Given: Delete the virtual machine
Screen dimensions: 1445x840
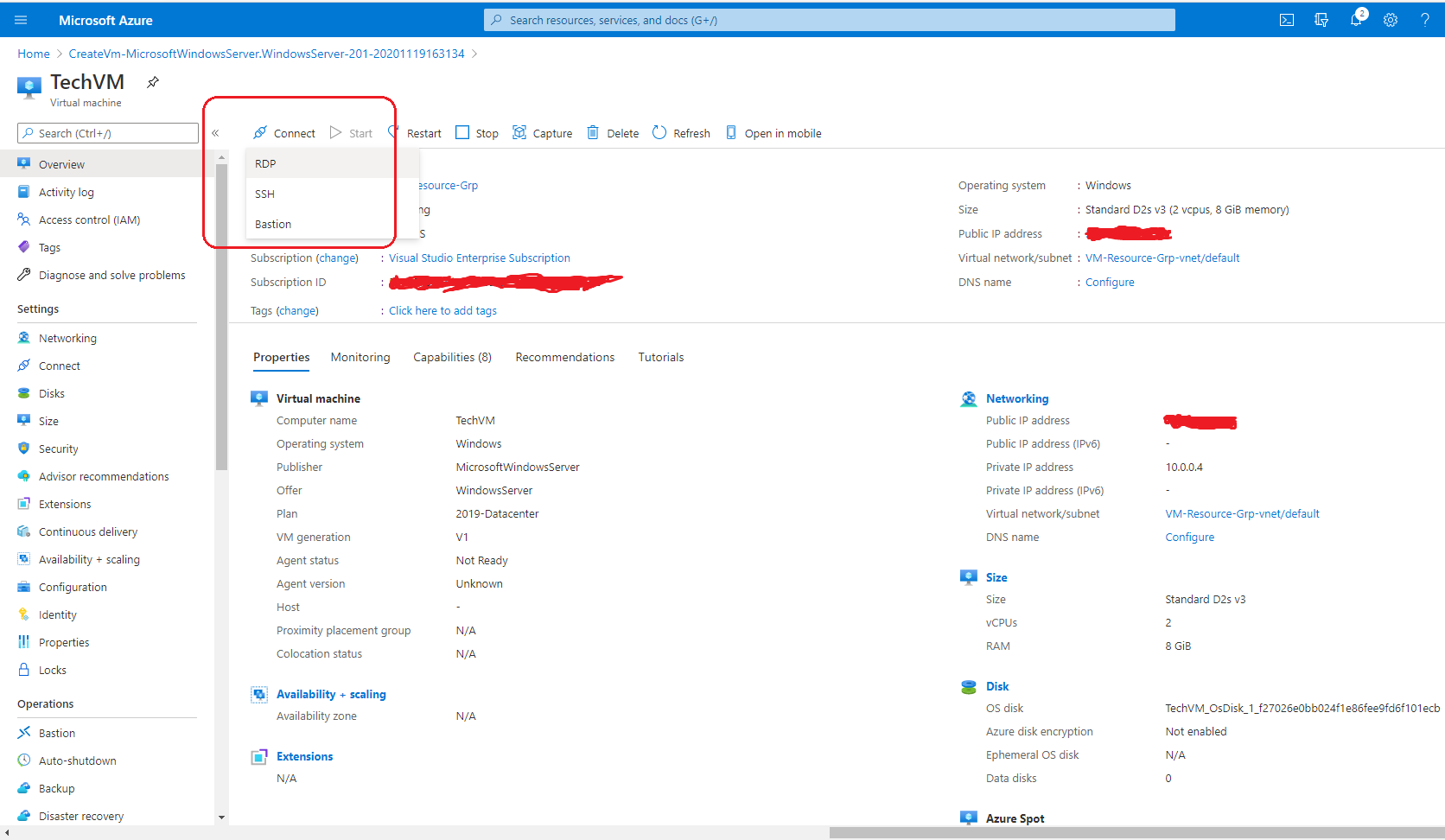Looking at the screenshot, I should [613, 133].
